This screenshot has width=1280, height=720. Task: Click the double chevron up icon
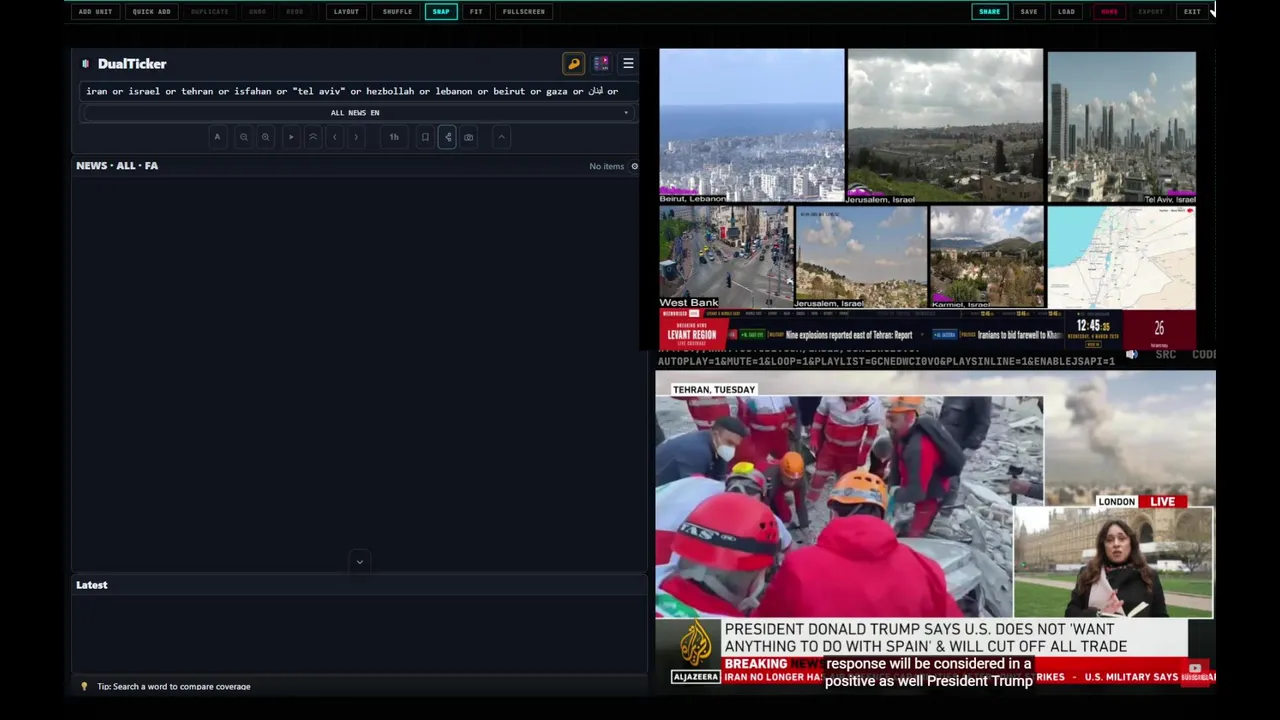[x=313, y=137]
